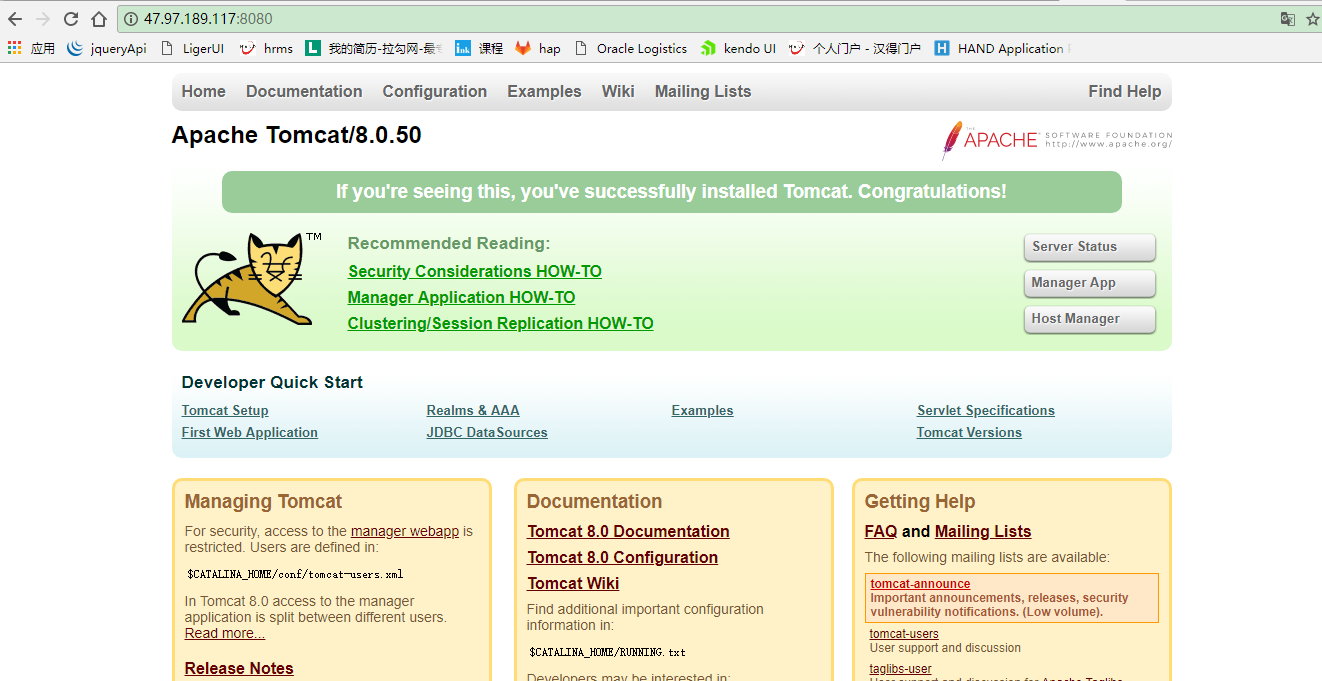Open the Tomcat Versions link

point(969,432)
